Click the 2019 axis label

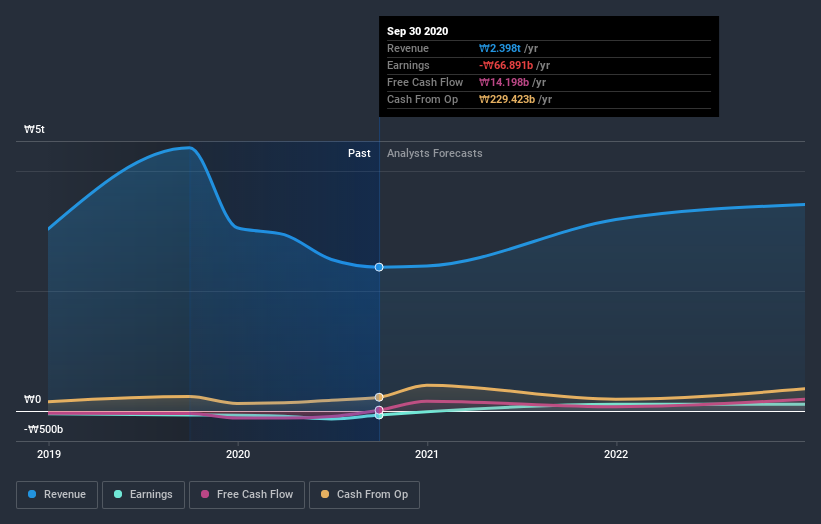coord(49,454)
